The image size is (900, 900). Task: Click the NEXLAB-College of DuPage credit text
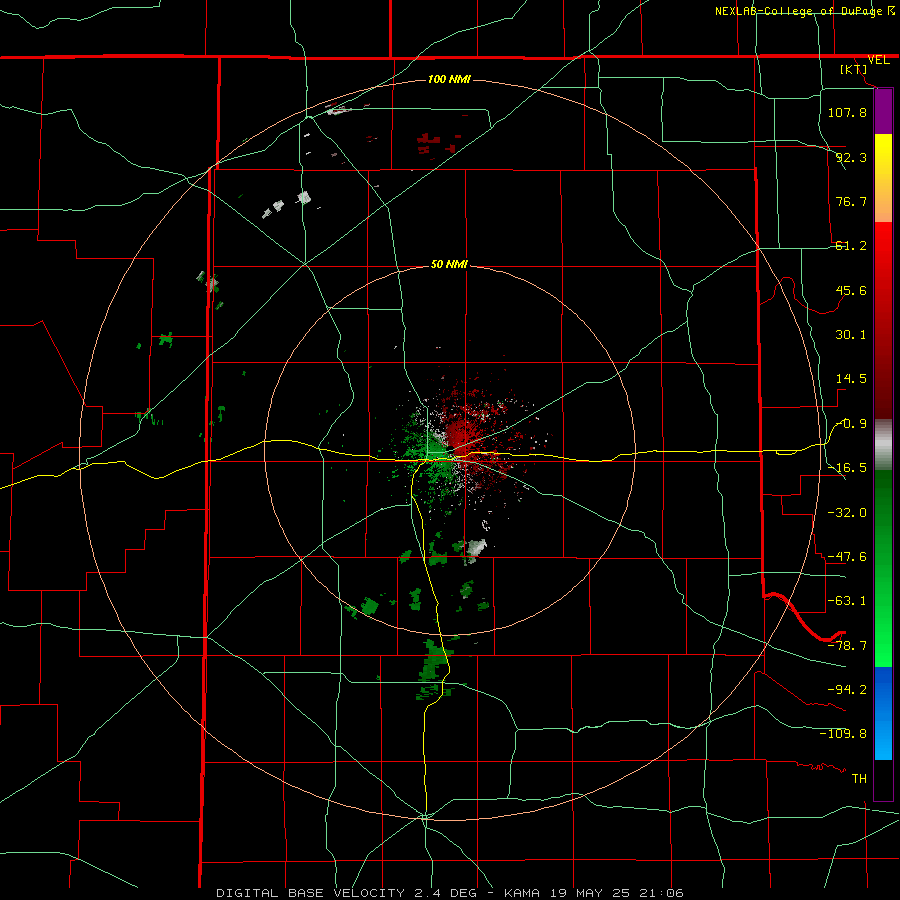pos(798,11)
